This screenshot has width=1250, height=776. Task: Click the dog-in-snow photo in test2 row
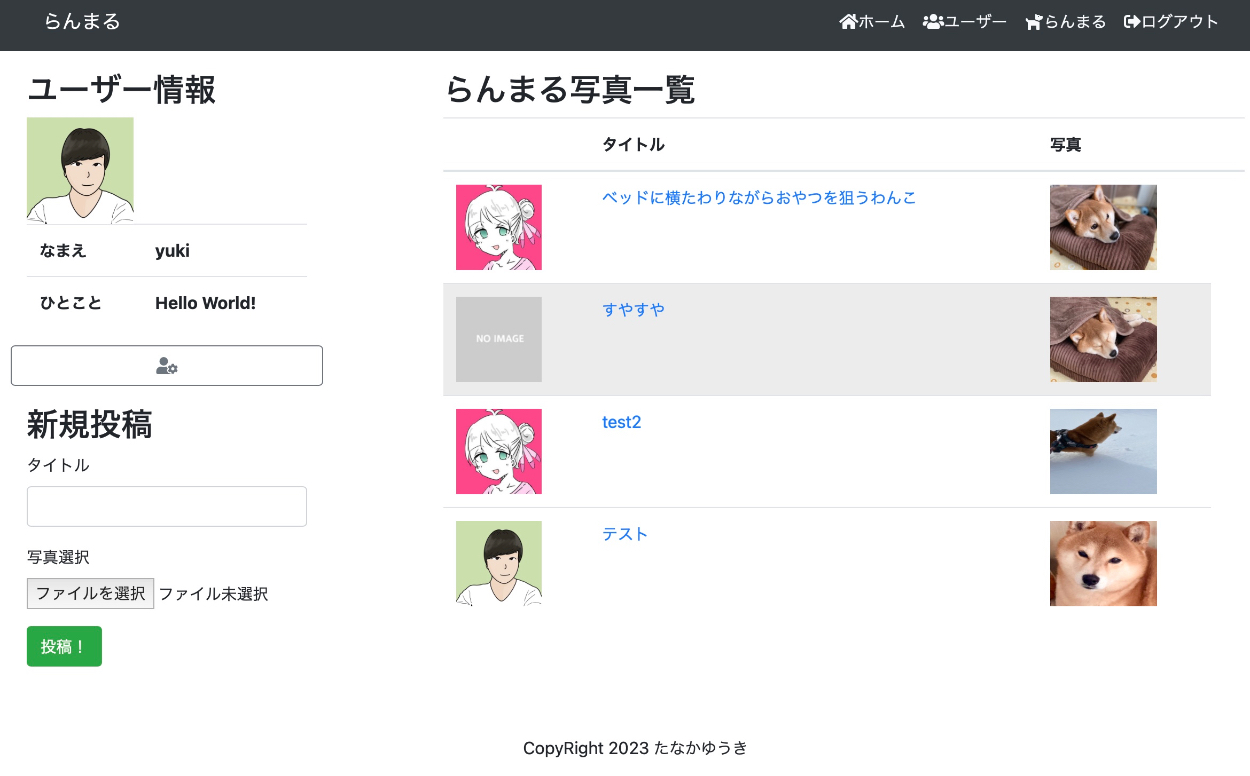[1103, 451]
